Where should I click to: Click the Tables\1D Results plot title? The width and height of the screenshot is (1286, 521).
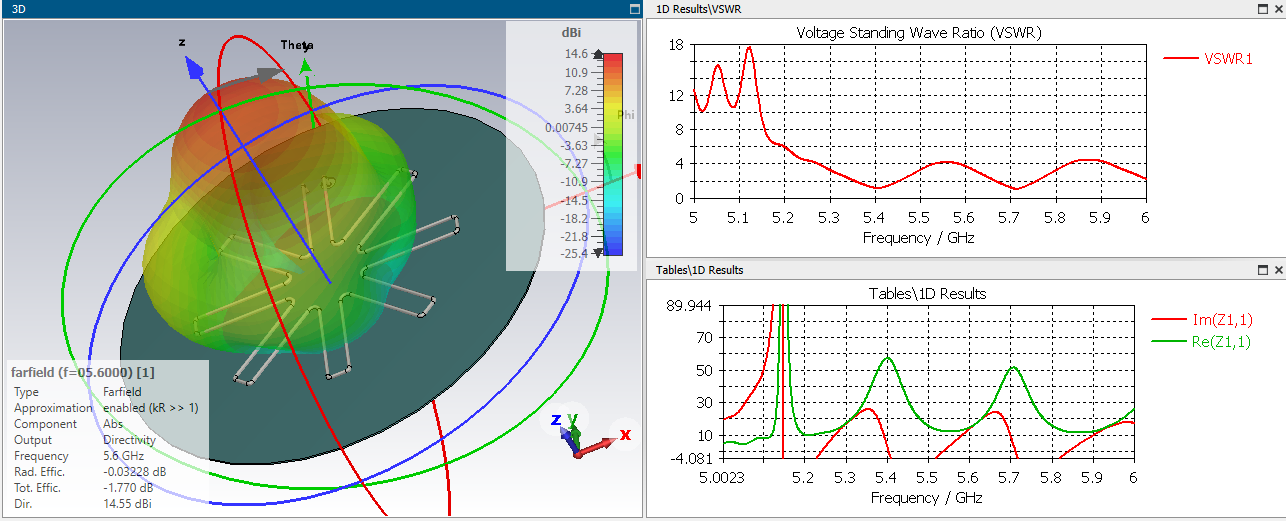coord(928,293)
